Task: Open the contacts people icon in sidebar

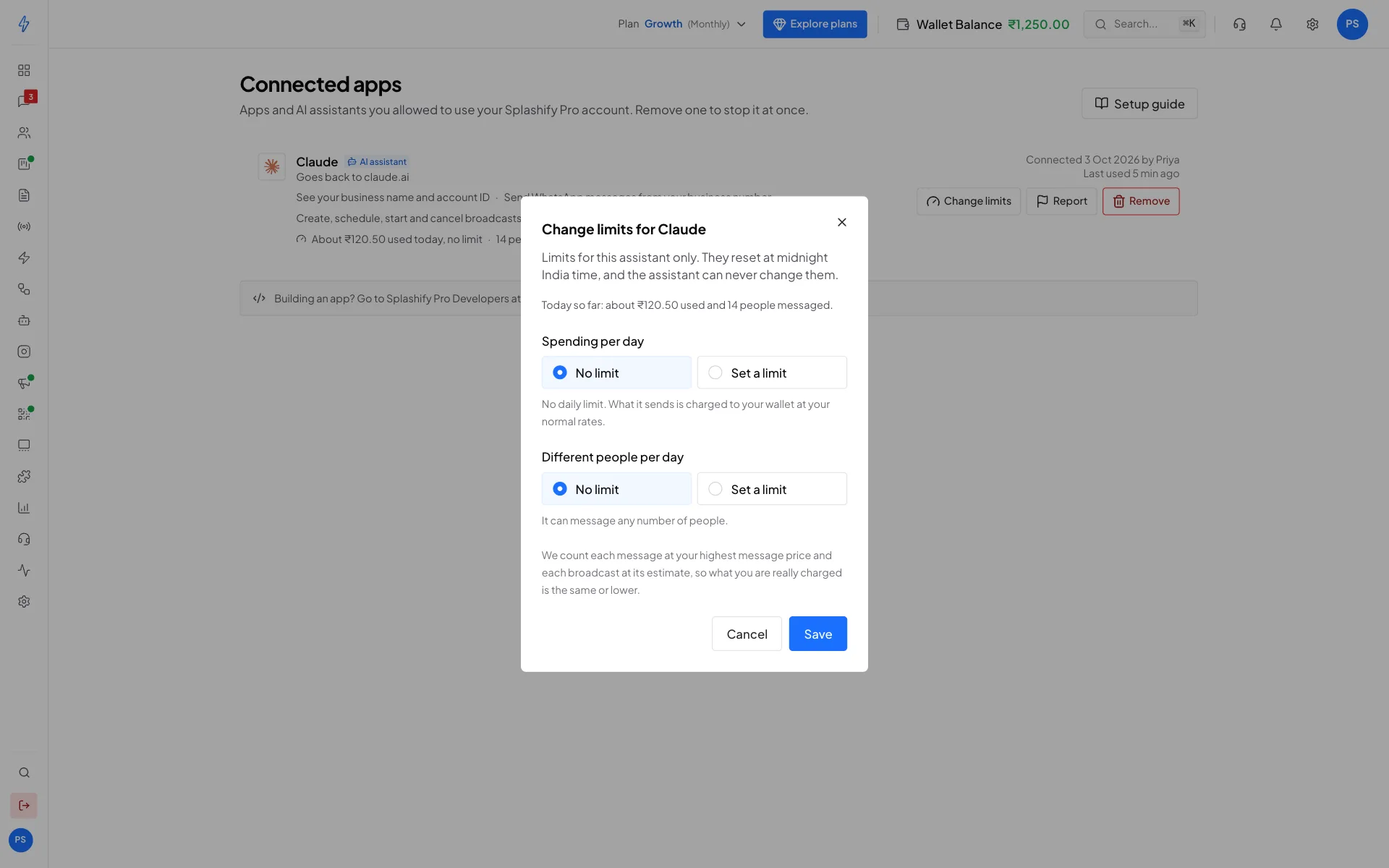Action: point(24,133)
